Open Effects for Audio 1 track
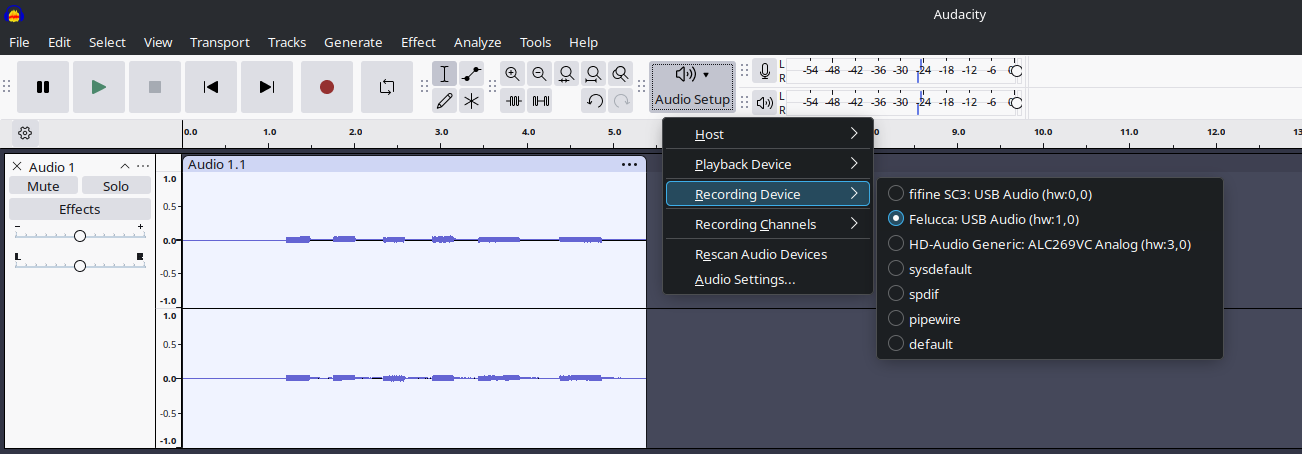The height and width of the screenshot is (454, 1302). tap(80, 209)
